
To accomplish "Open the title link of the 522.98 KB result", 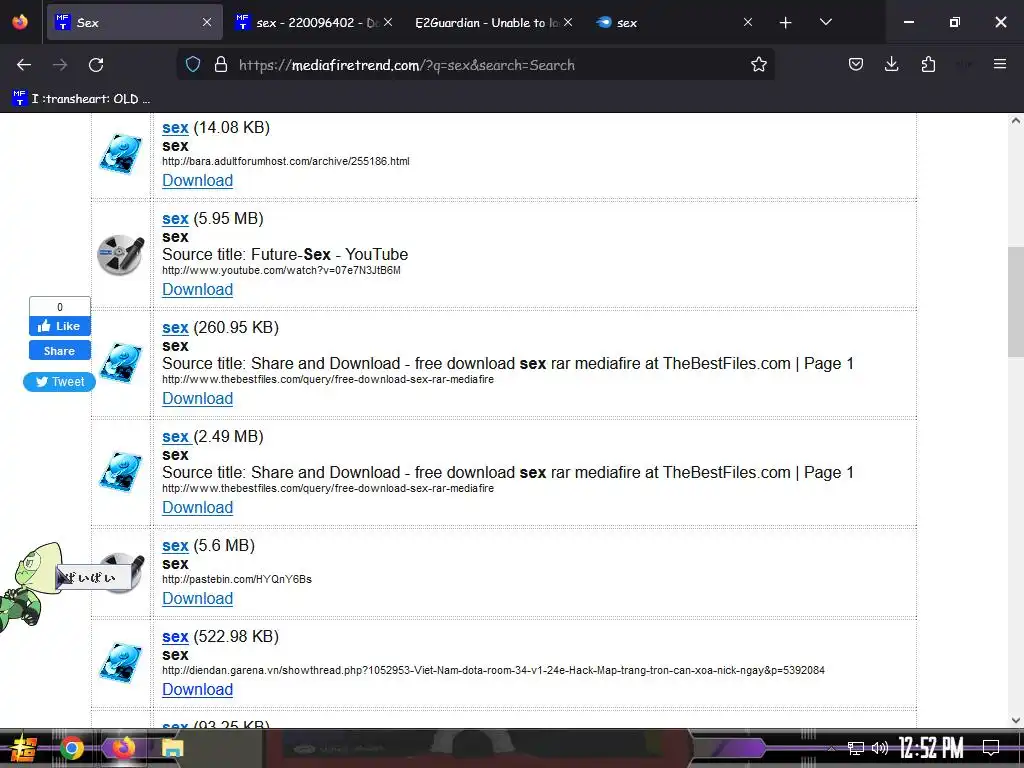I will 175,637.
